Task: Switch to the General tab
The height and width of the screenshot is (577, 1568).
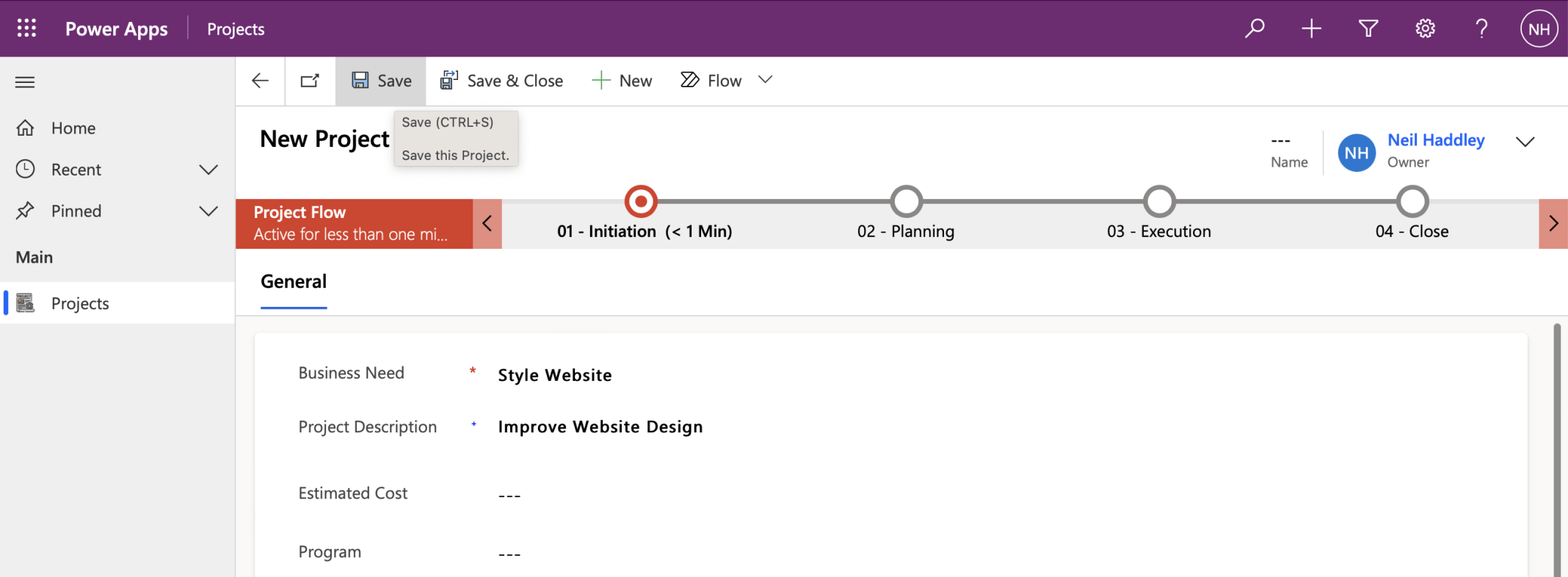Action: tap(294, 282)
